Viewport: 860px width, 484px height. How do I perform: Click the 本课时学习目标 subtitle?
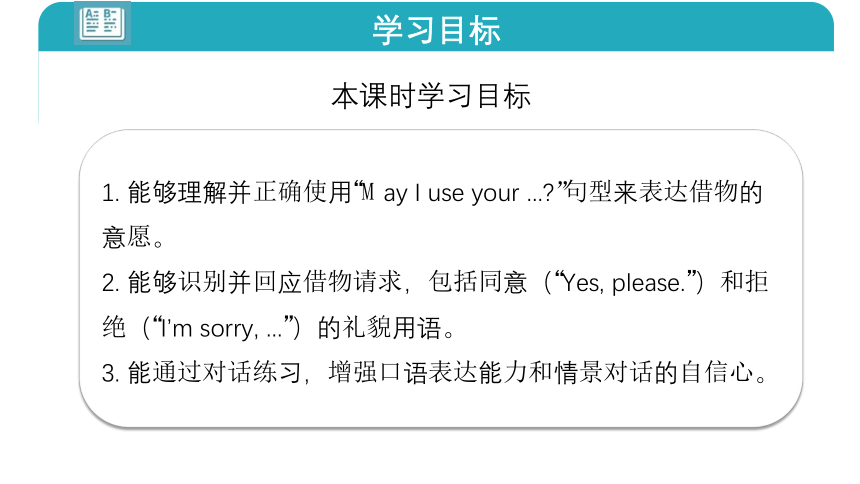(431, 96)
